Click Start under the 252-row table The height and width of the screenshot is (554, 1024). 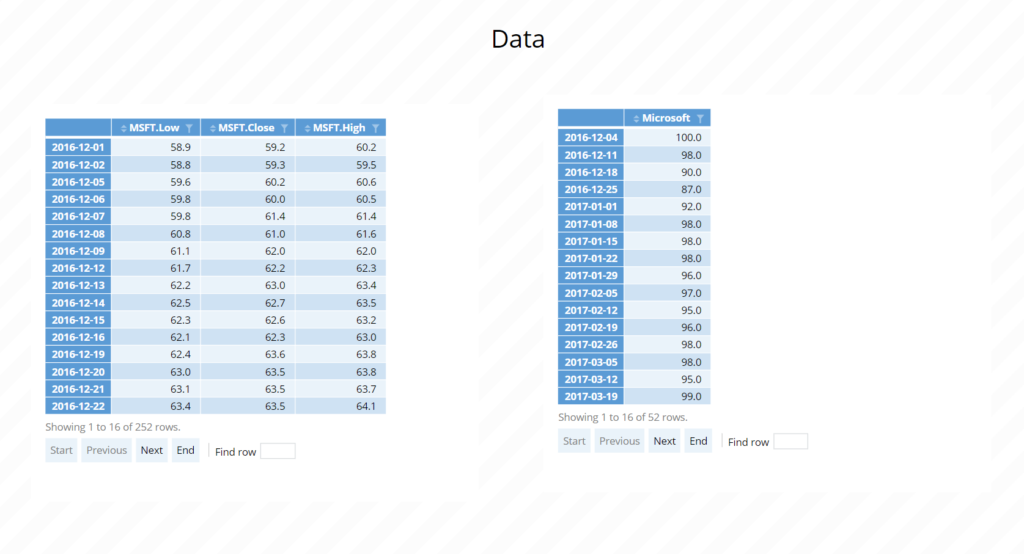click(x=61, y=450)
